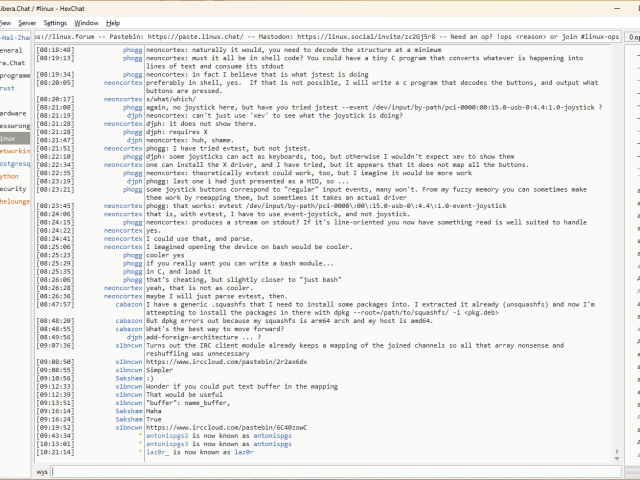Switch to the postgresql channel
This screenshot has height=480, width=640.
(14, 163)
